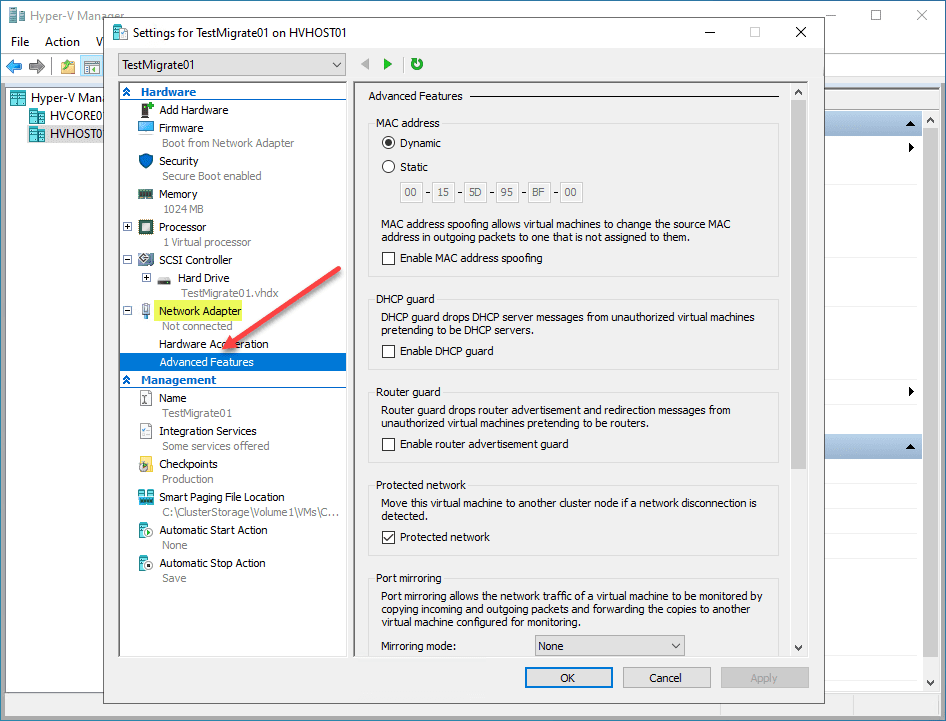Screen dimensions: 946x721
Task: Click the console tree toggle icon in Hyper-V Manager toolbar
Action: click(92, 66)
